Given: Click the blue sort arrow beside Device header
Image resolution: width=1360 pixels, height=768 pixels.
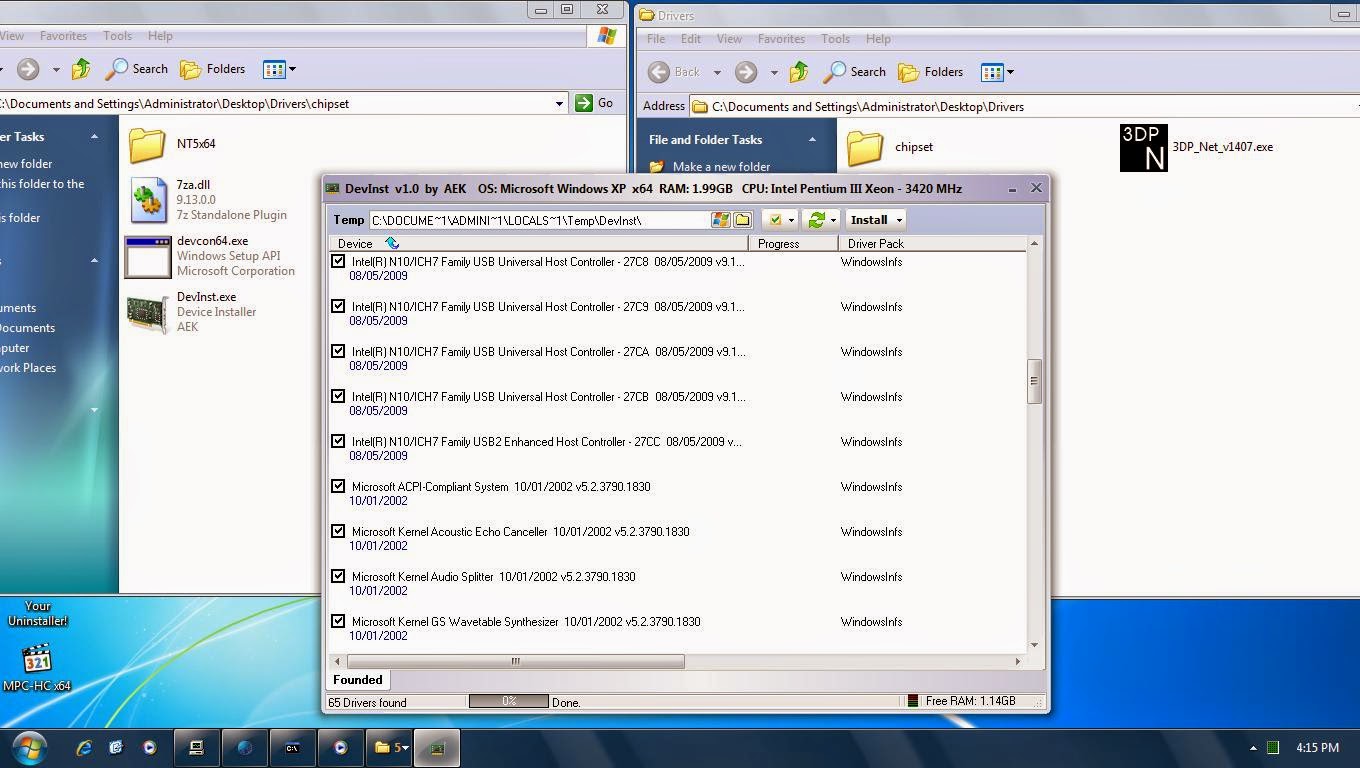Looking at the screenshot, I should [392, 243].
